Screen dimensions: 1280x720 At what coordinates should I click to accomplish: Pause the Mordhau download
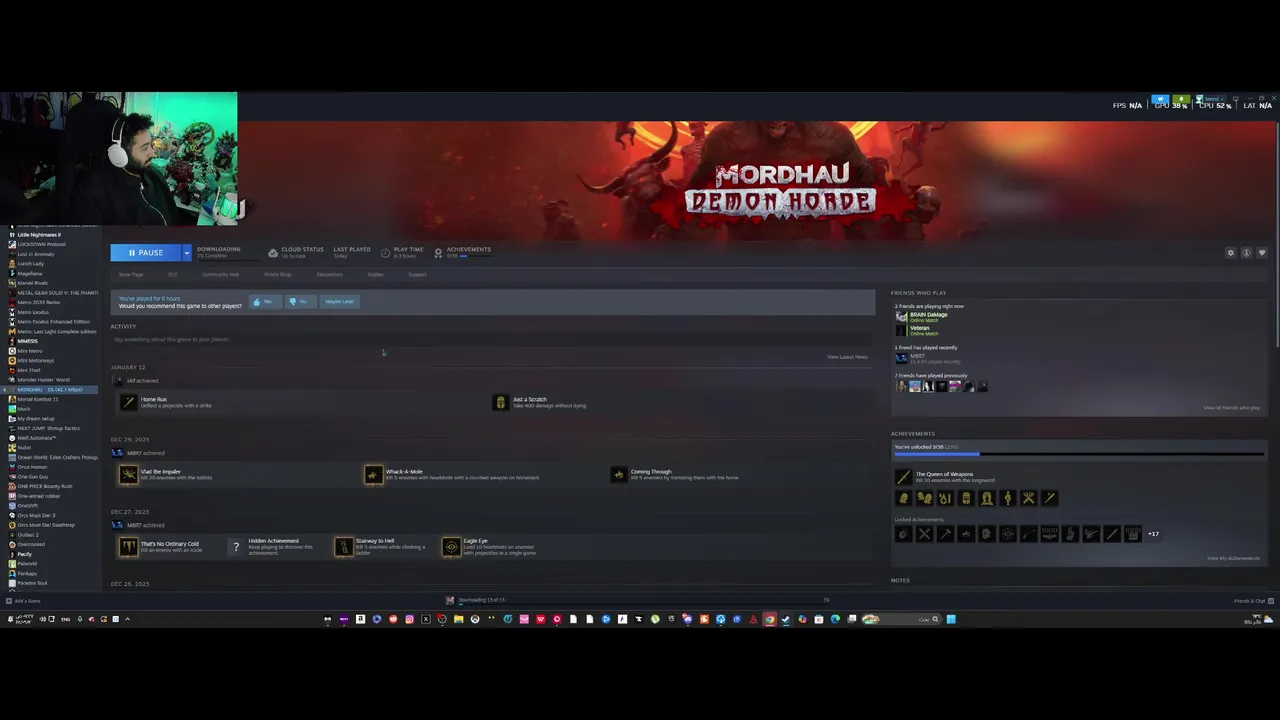(146, 253)
